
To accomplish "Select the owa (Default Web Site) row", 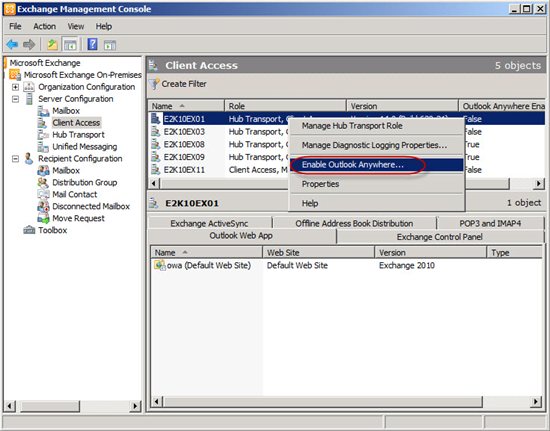I will (346, 265).
